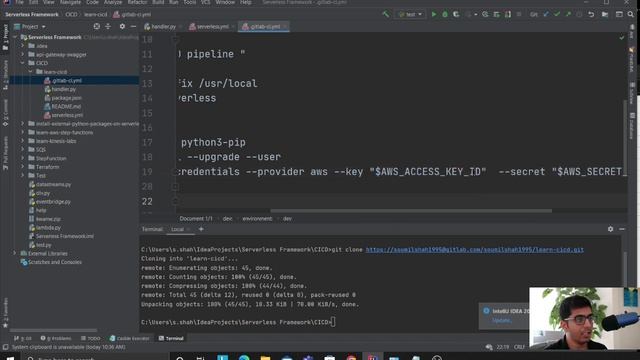Hide the Terminal panel with minus icon
Image resolution: width=640 pixels, height=360 pixels.
tap(622, 229)
